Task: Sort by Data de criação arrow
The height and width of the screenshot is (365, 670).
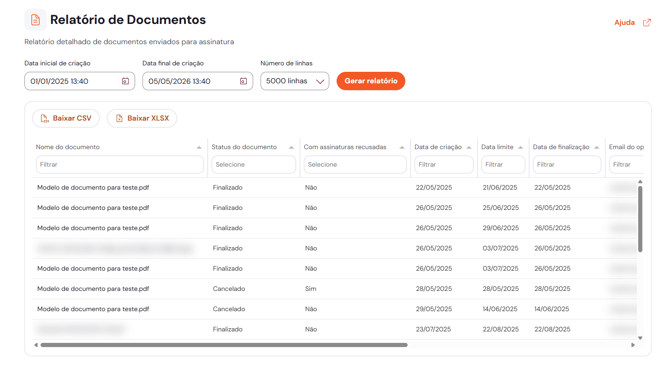Action: coord(469,147)
